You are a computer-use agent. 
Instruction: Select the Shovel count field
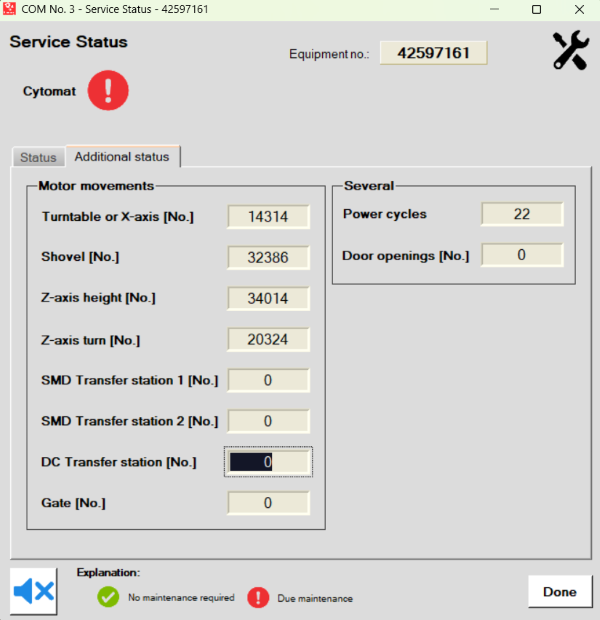tap(268, 257)
